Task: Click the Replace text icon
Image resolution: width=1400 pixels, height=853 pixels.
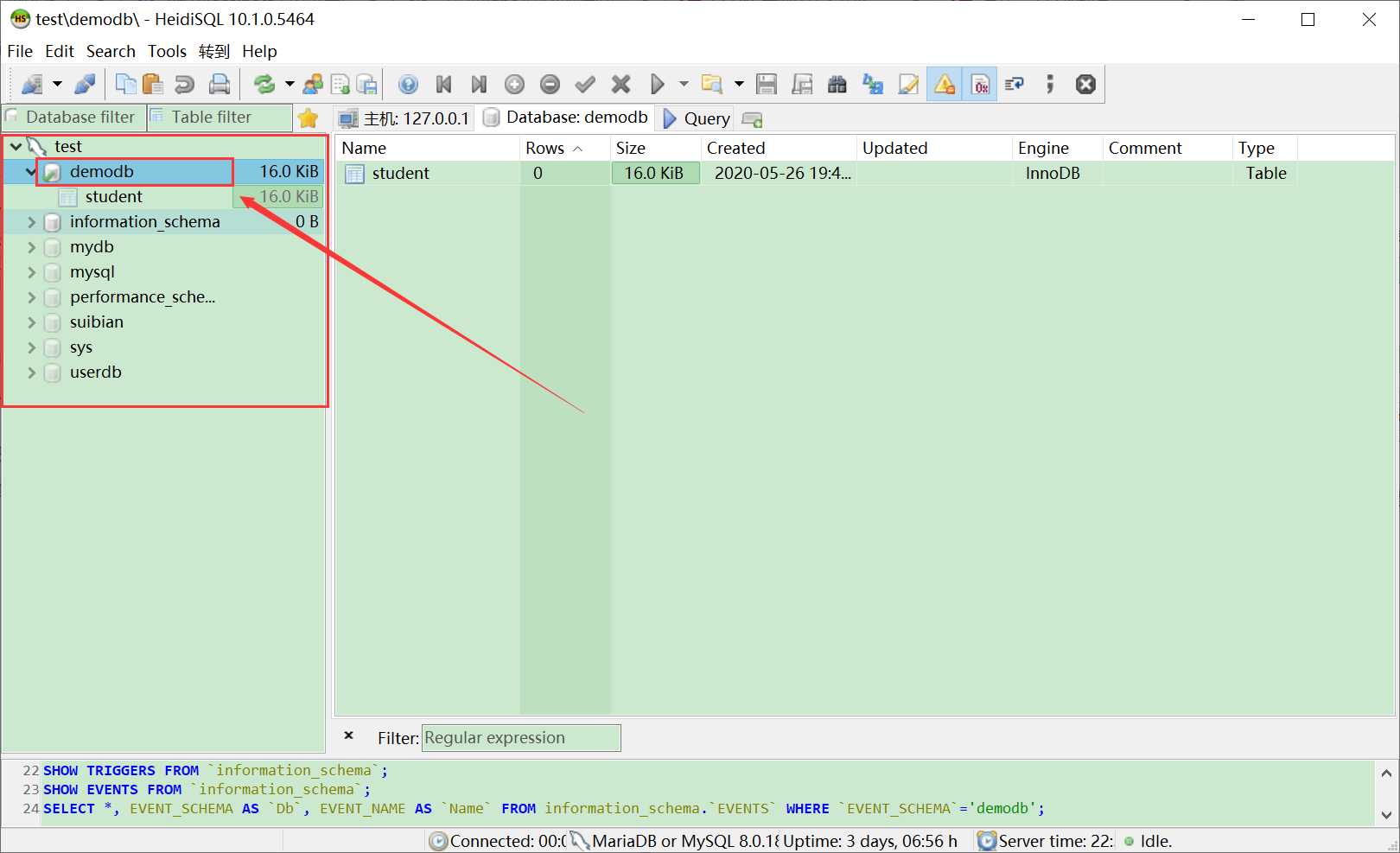Action: pos(873,84)
